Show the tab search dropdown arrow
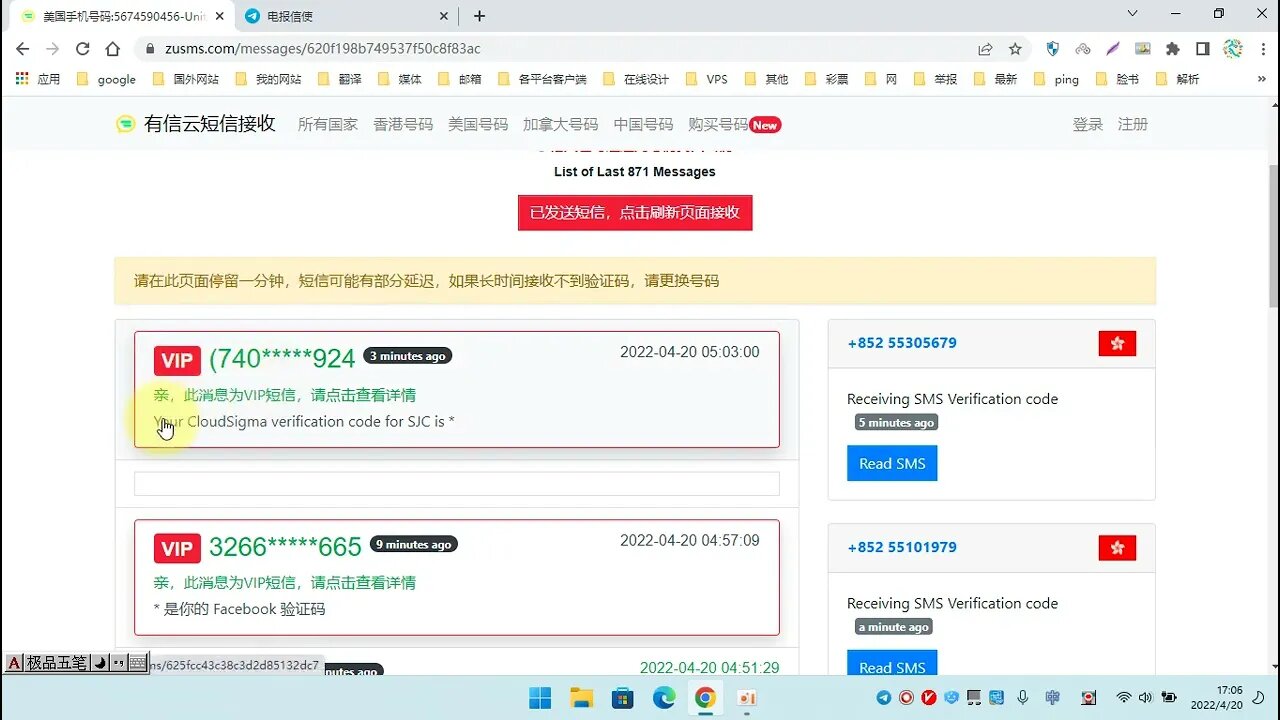Image resolution: width=1280 pixels, height=720 pixels. 1132,14
